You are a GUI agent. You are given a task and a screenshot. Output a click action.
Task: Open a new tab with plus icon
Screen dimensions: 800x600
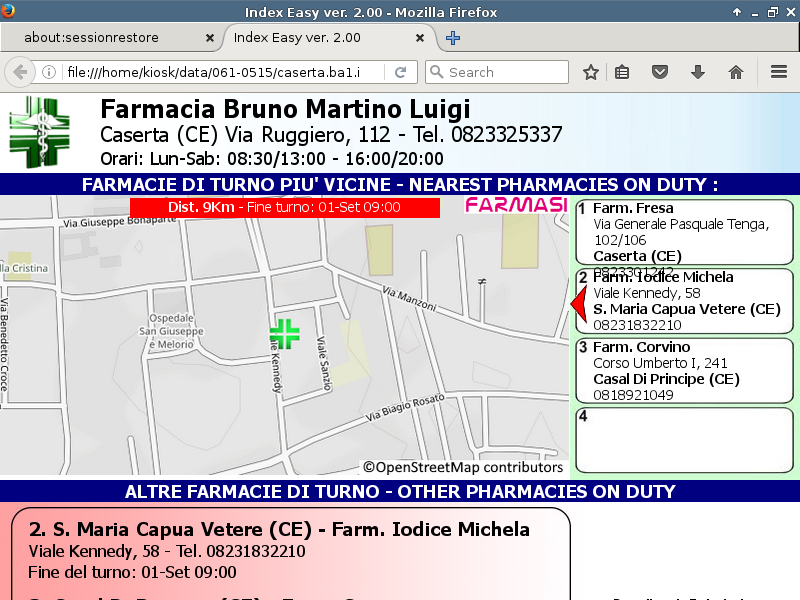tap(453, 38)
